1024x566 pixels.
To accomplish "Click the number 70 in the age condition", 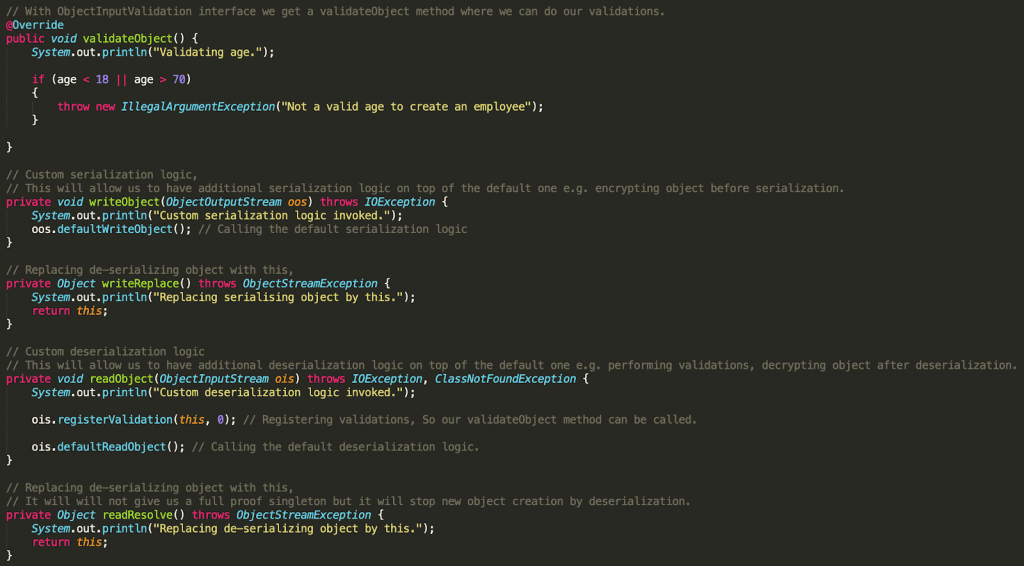I will pos(179,80).
